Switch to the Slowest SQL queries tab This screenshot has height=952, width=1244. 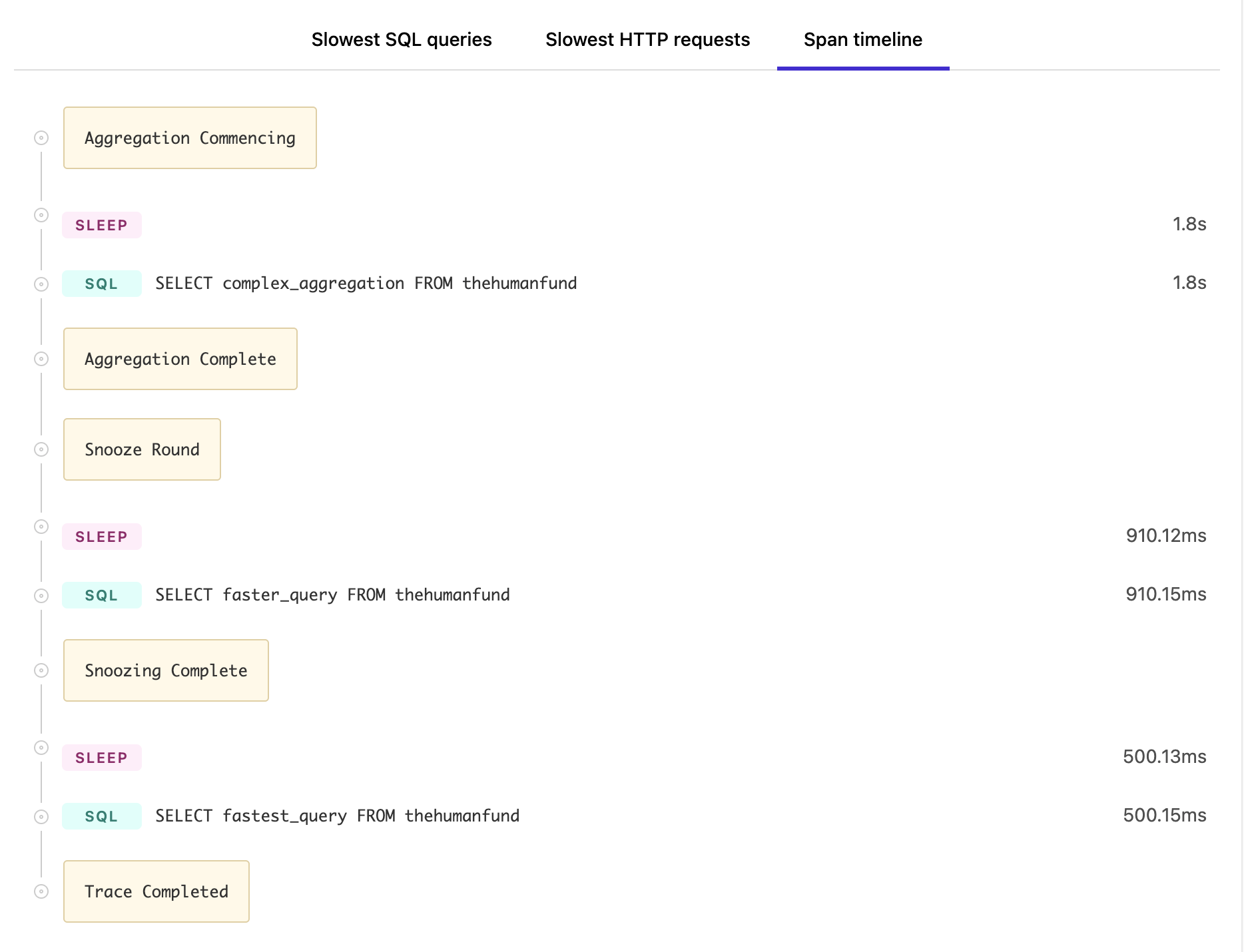(402, 39)
